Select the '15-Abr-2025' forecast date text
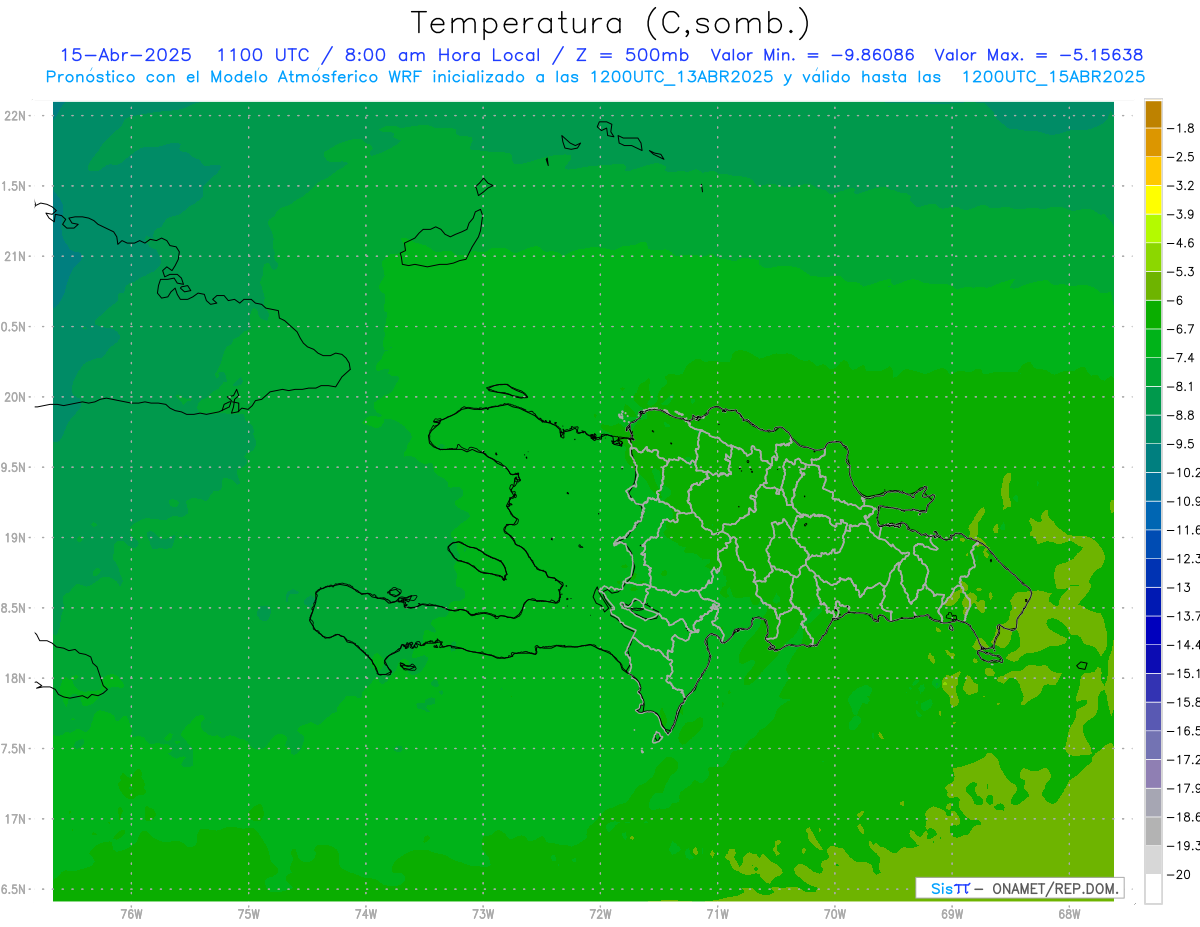This screenshot has height=927, width=1200. (126, 55)
